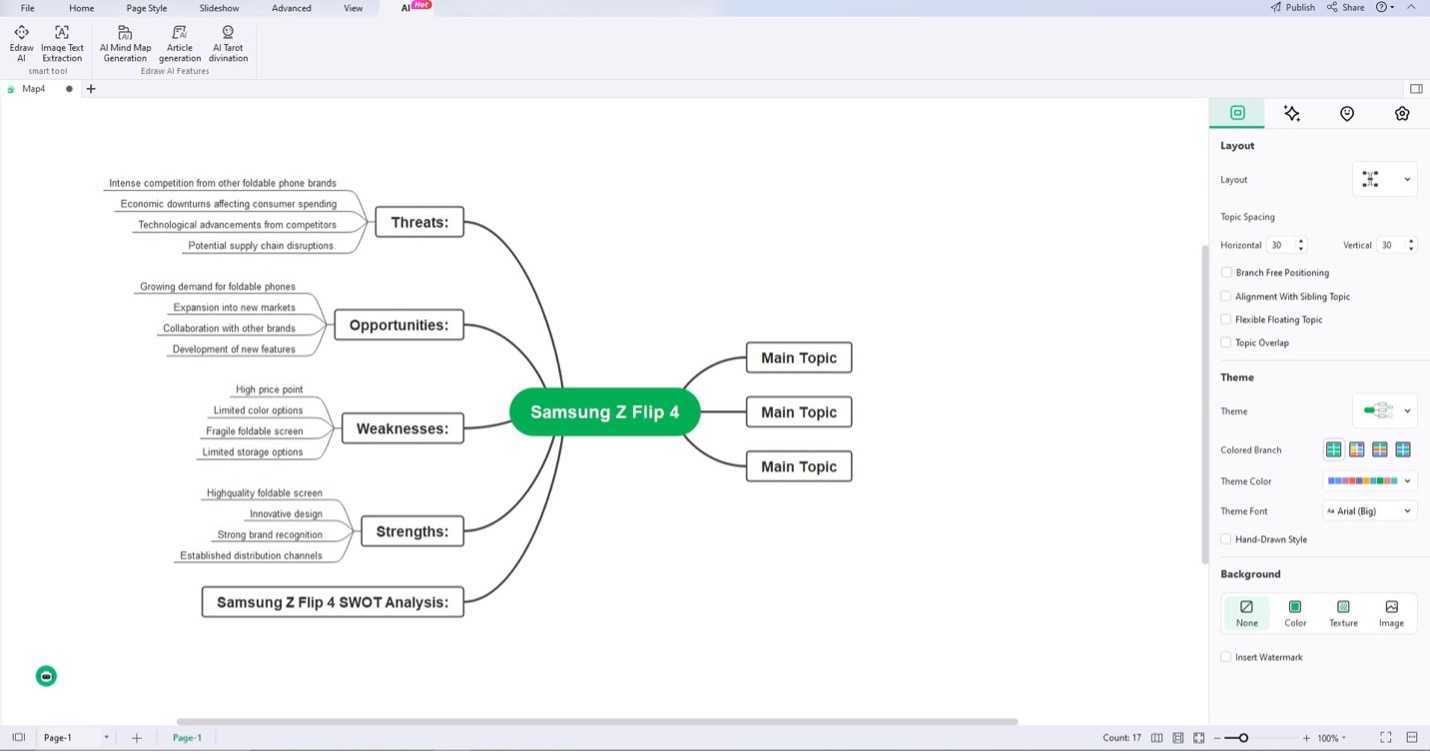Open the help question mark menu
Screen dimensions: 1430x754
coord(1385,7)
